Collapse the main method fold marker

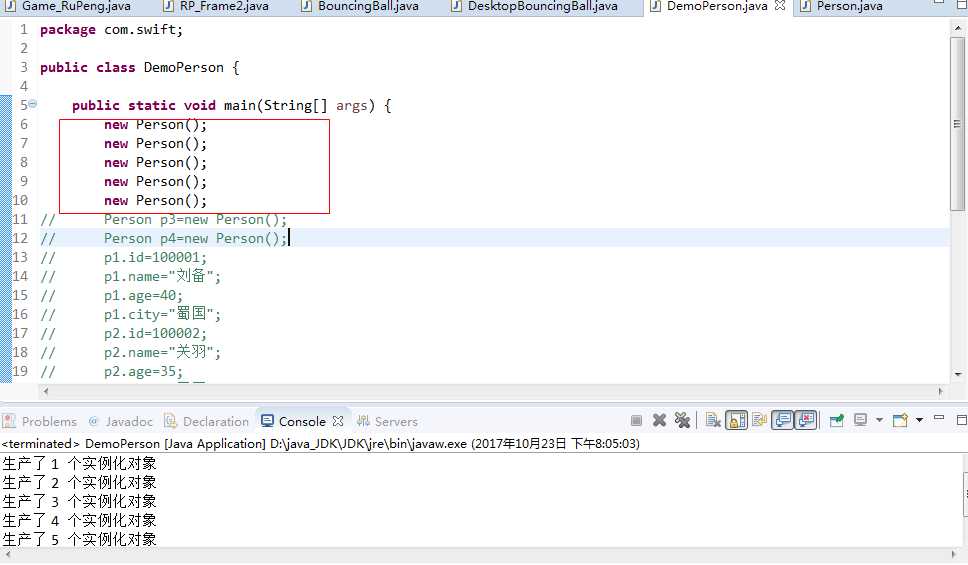point(32,104)
